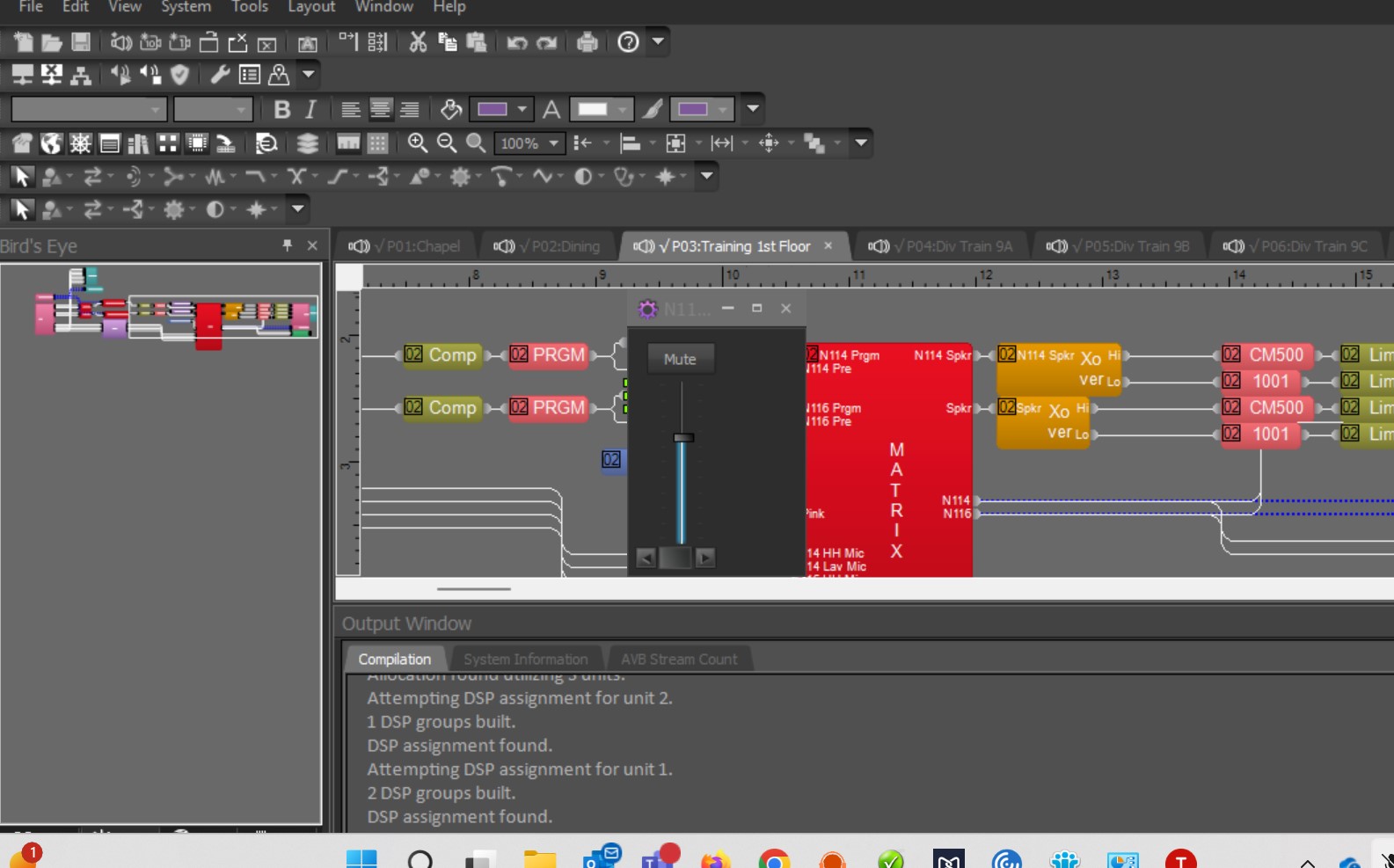1394x868 pixels.
Task: Open the 100% zoom level dropdown
Action: pos(553,143)
